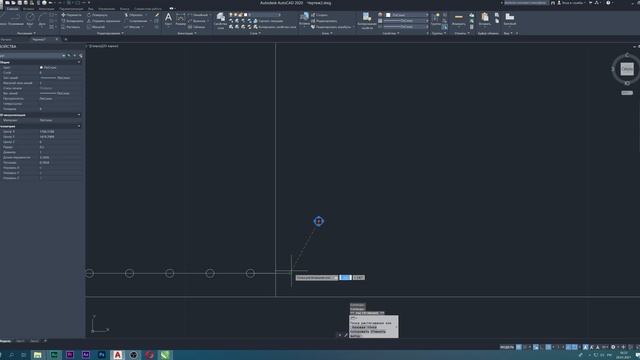Click the Move (Перенести) tool

pyautogui.click(x=71, y=15)
